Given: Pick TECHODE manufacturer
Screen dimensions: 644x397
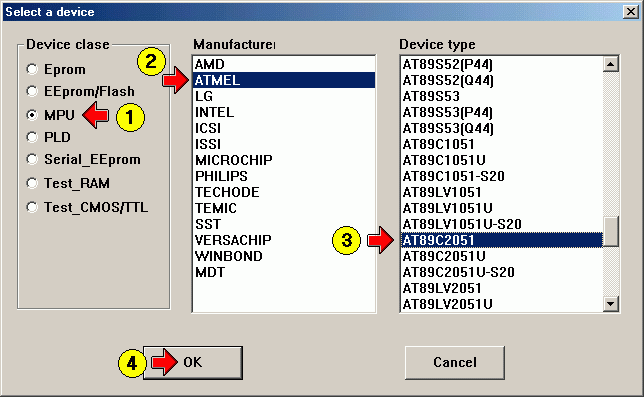Looking at the screenshot, I should click(x=283, y=192).
